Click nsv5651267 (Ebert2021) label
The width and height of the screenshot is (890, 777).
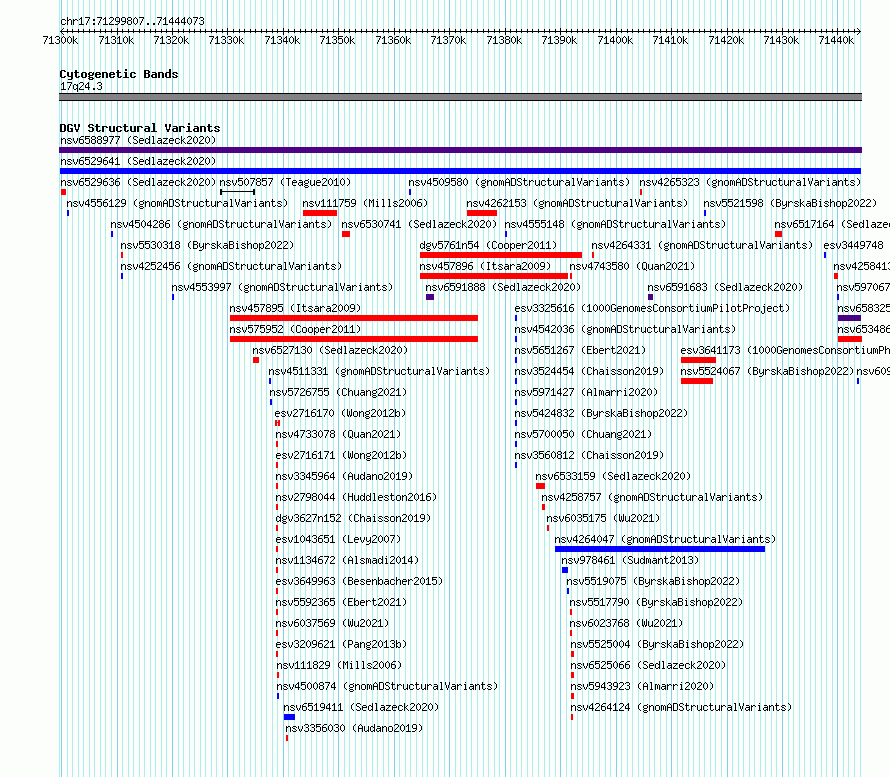pyautogui.click(x=580, y=350)
